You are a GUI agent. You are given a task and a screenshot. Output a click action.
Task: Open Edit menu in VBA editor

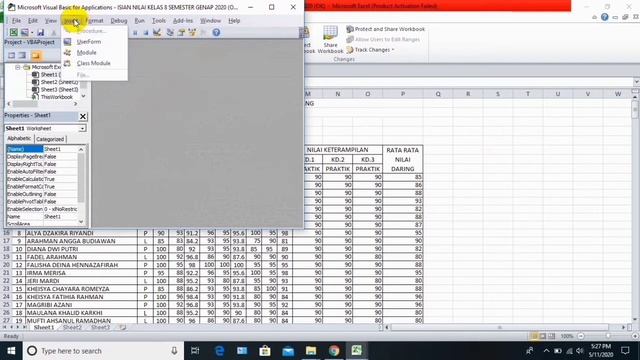33,20
